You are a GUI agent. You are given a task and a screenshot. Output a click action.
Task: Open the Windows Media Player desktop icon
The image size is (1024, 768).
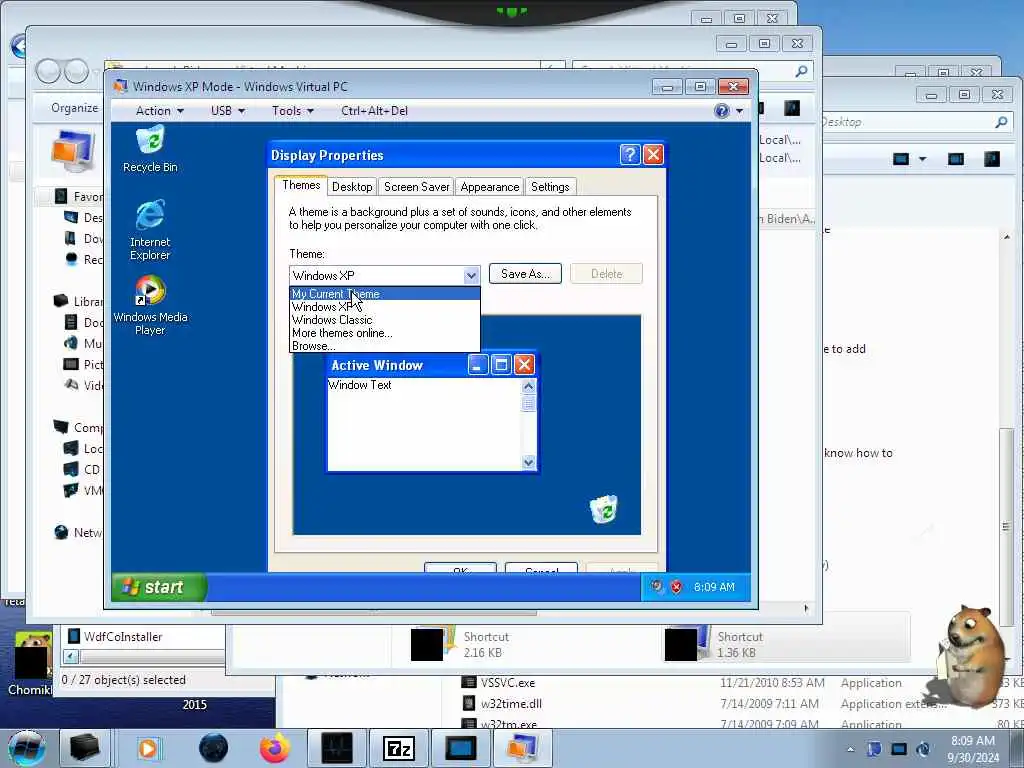(150, 306)
